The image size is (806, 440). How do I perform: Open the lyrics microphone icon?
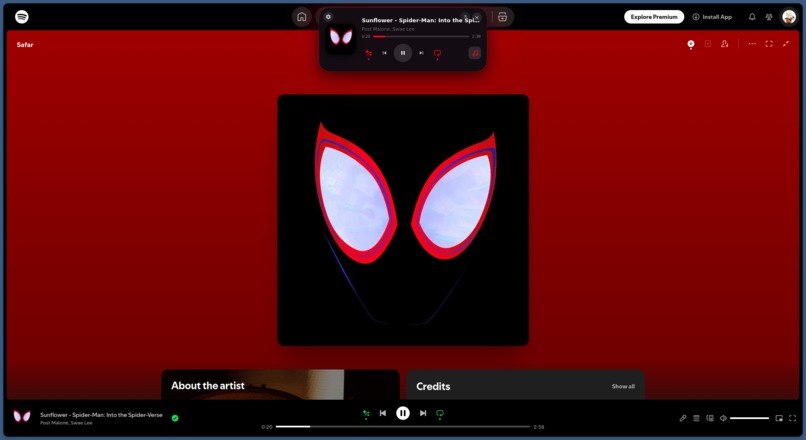683,418
